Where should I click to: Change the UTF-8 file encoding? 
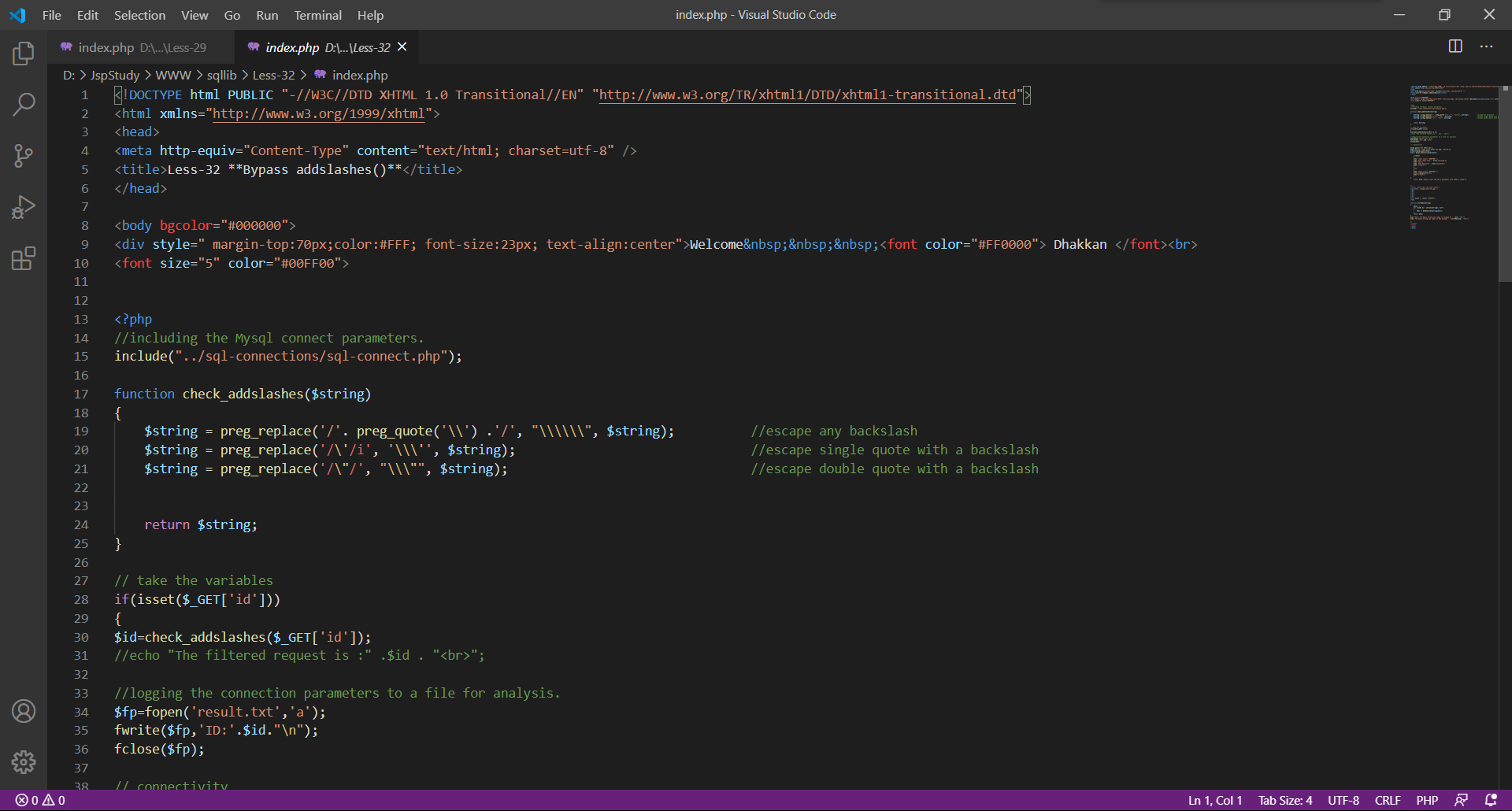click(1343, 800)
